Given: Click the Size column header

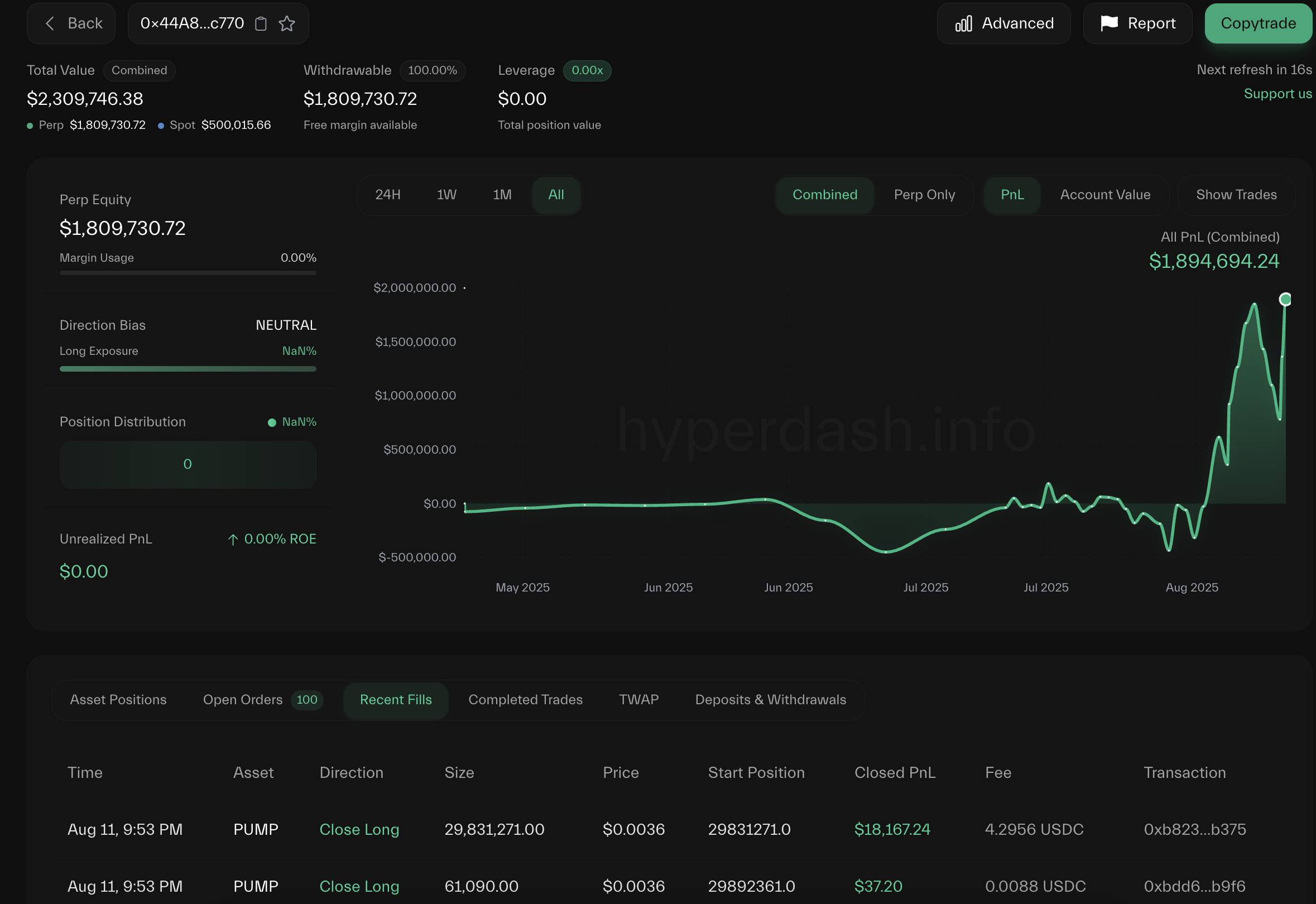Looking at the screenshot, I should pos(459,773).
